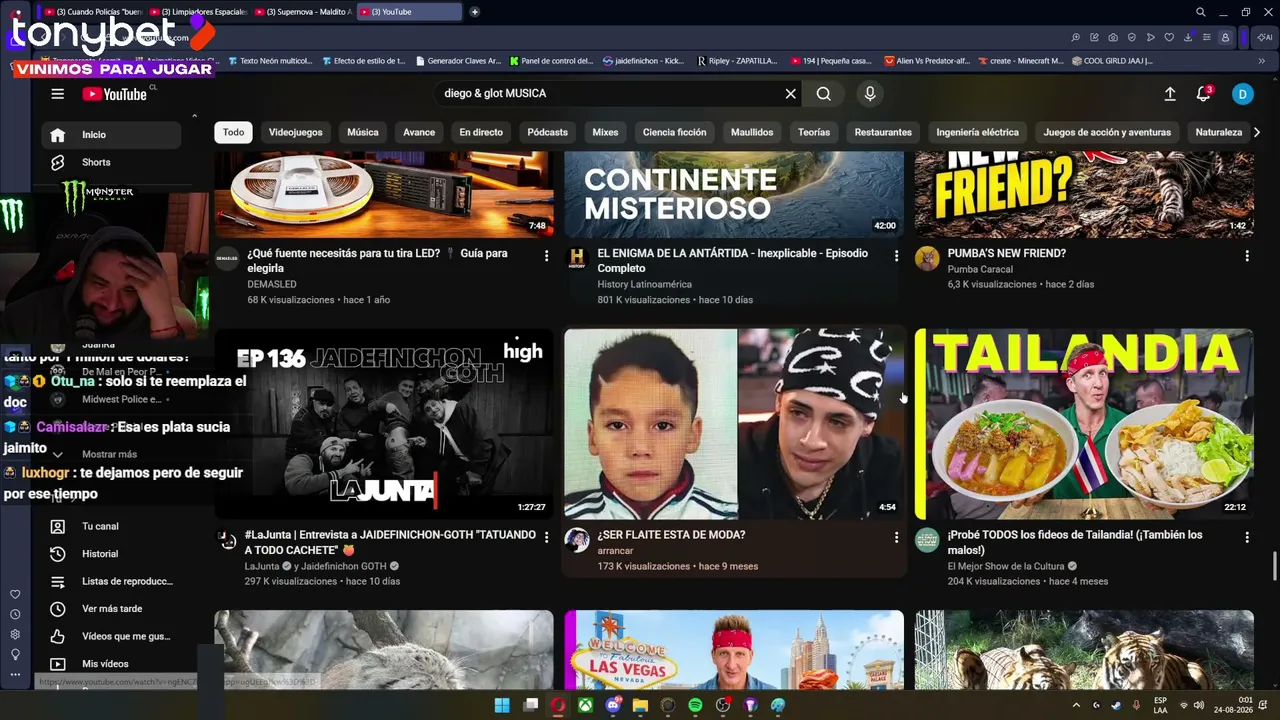Open options for the LED strip video
Image resolution: width=1280 pixels, height=720 pixels.
point(546,256)
